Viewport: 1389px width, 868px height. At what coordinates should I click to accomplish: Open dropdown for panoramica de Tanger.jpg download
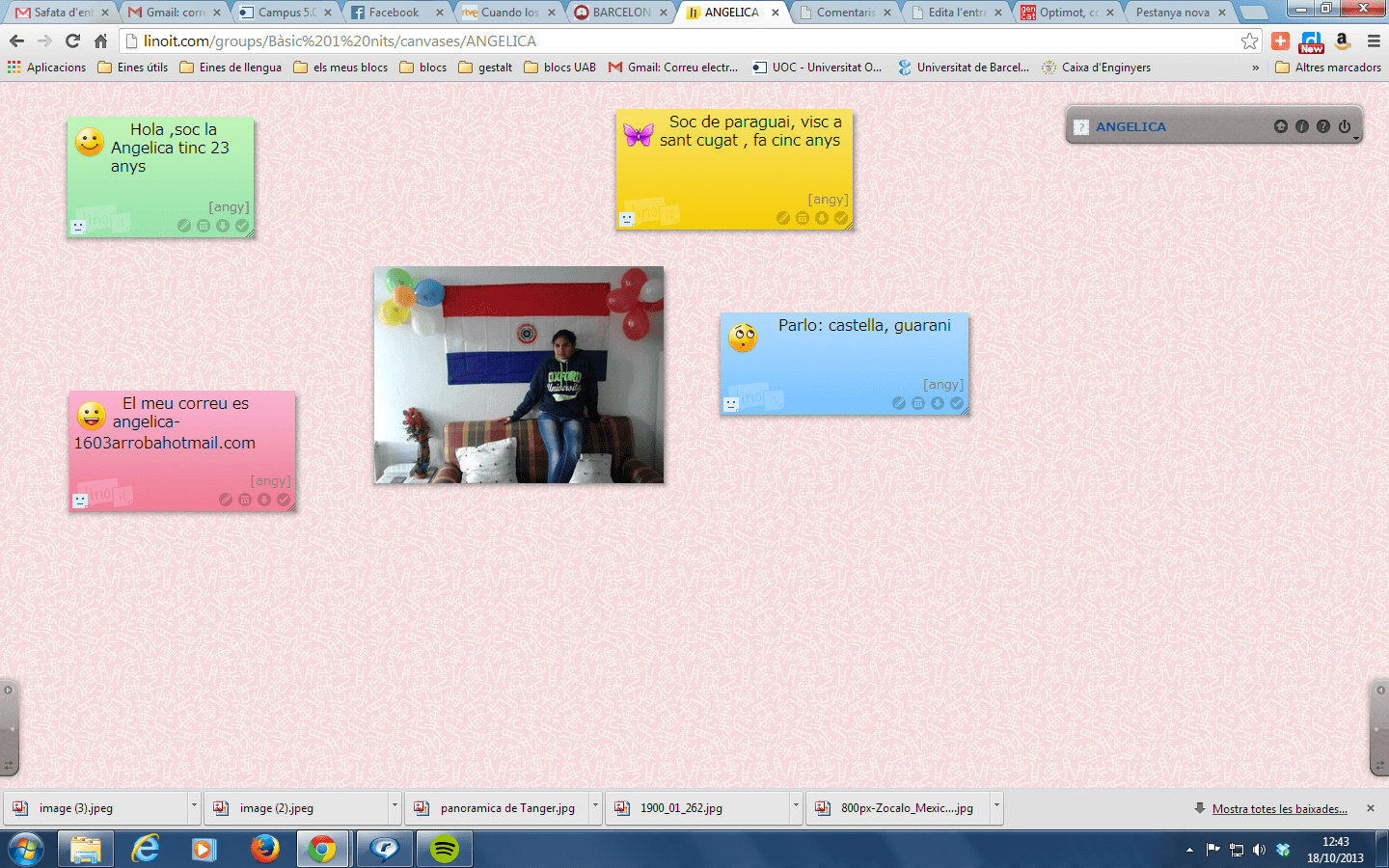click(595, 805)
